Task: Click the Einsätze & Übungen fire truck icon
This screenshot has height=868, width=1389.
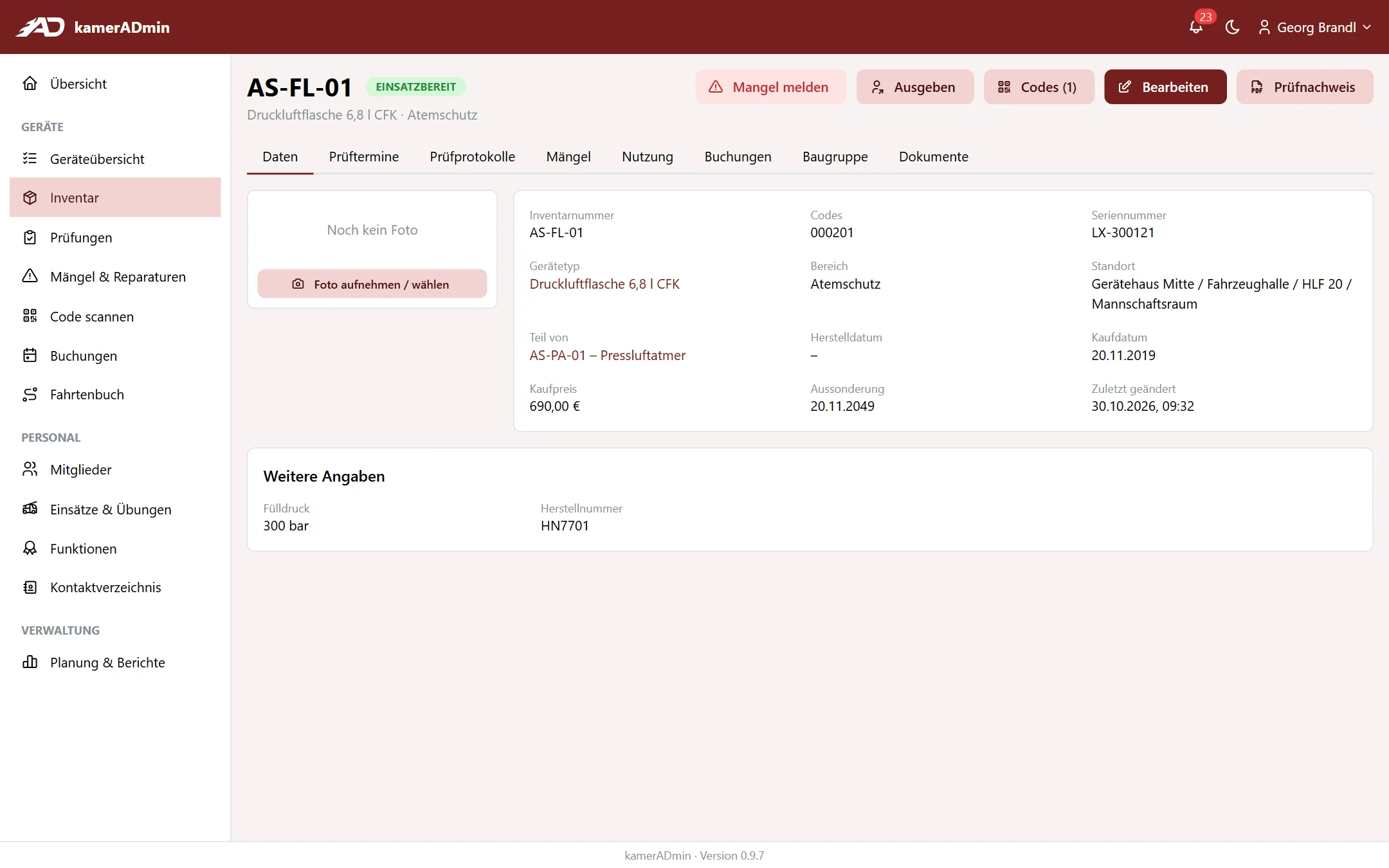Action: 30,509
